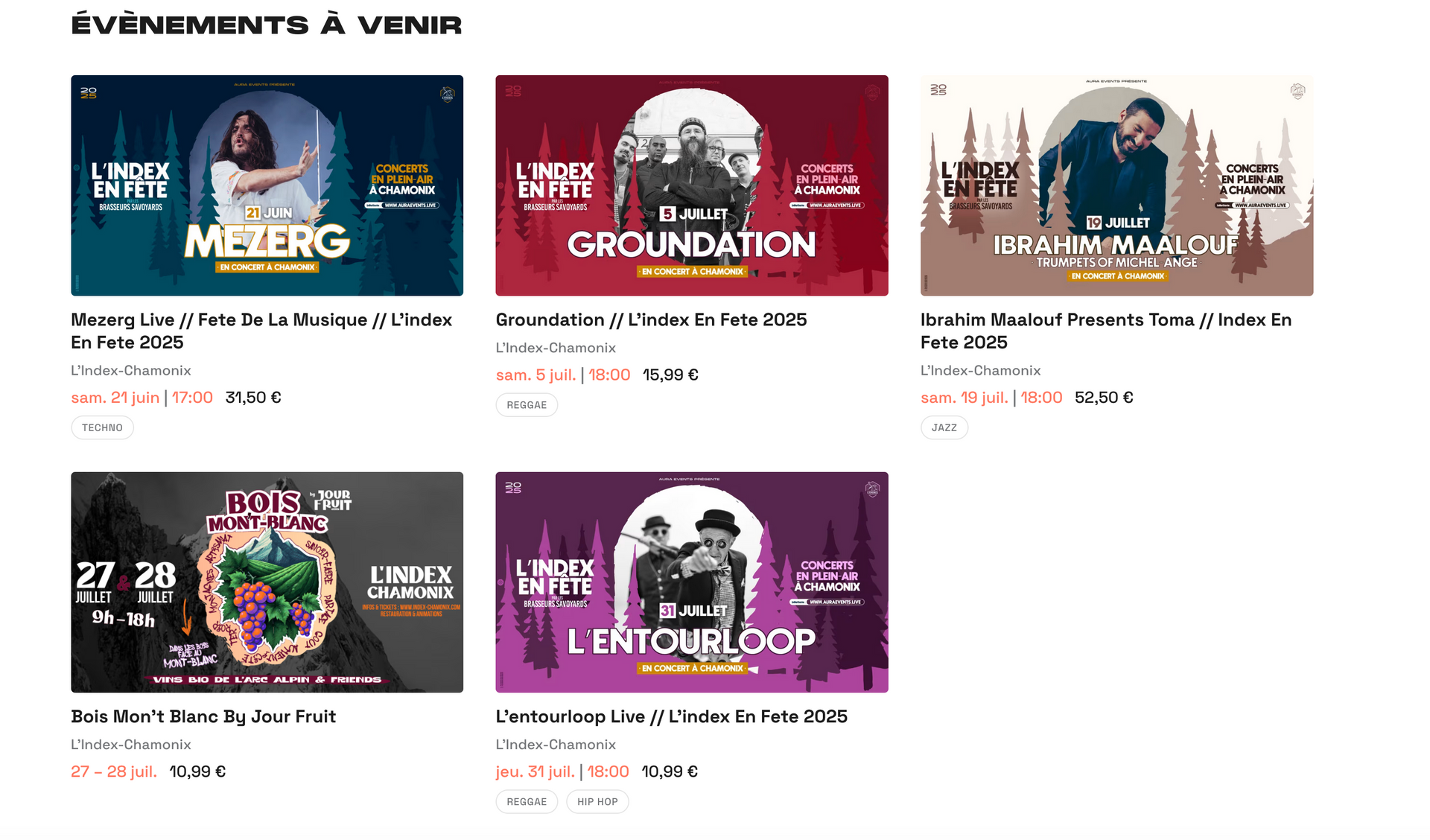Click the Mezerg Live Fete De La Musique title
Screen dimensions: 1430x840
tap(261, 331)
